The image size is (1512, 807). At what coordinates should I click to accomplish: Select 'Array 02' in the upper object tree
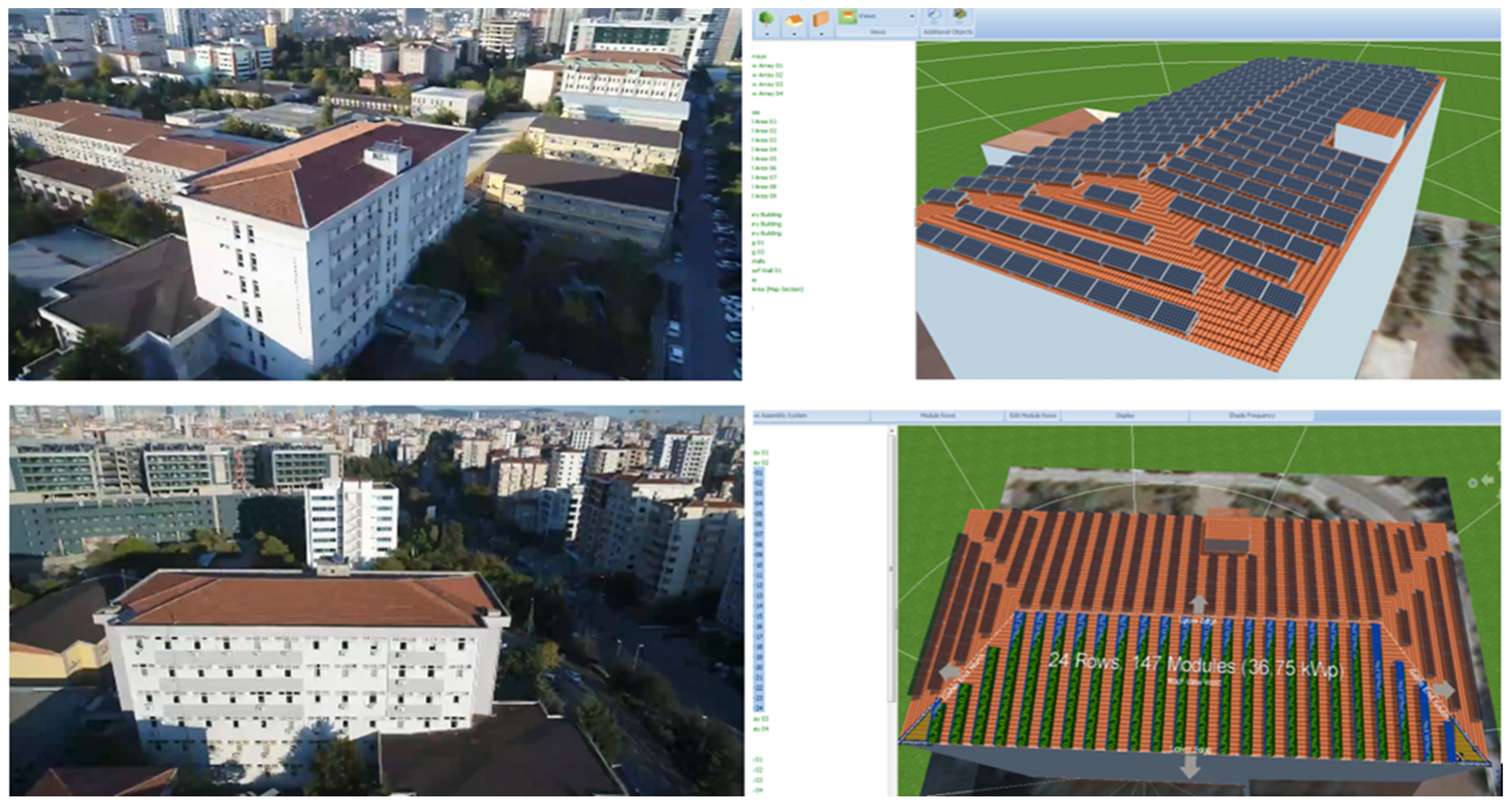coord(767,75)
